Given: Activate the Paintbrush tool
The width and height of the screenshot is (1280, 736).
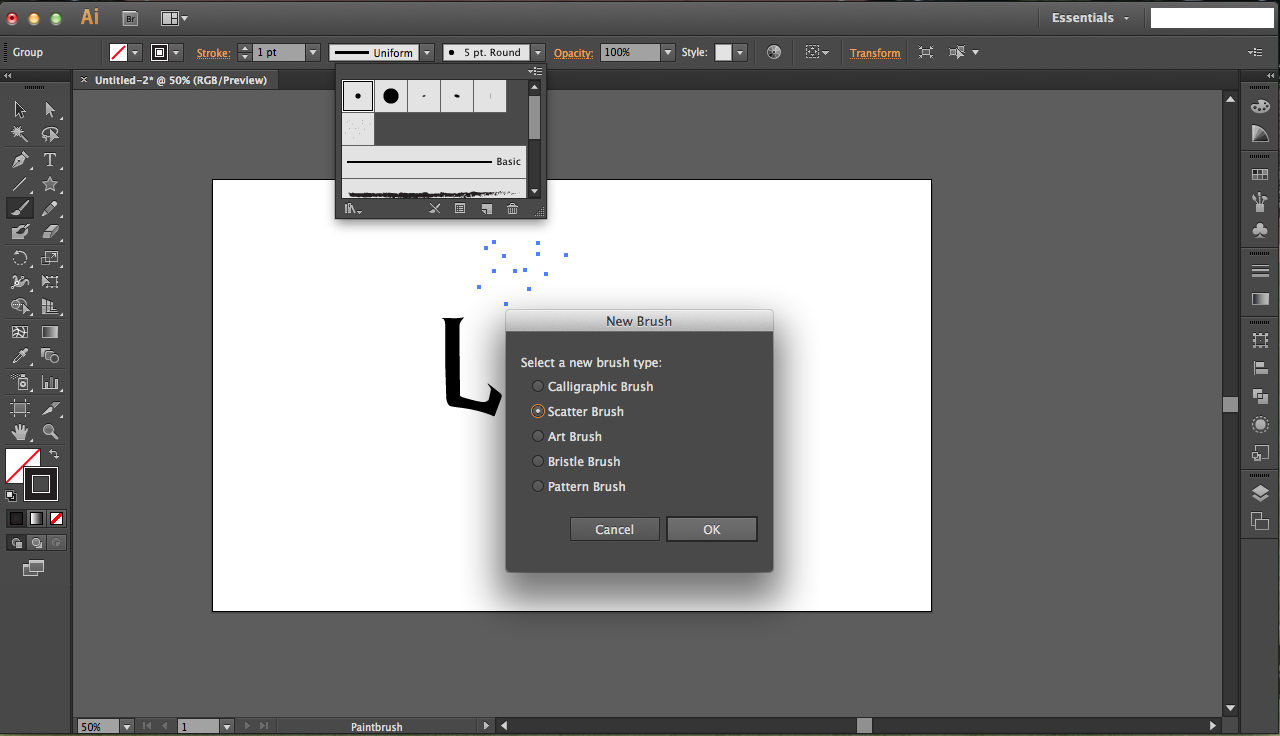Looking at the screenshot, I should 20,208.
